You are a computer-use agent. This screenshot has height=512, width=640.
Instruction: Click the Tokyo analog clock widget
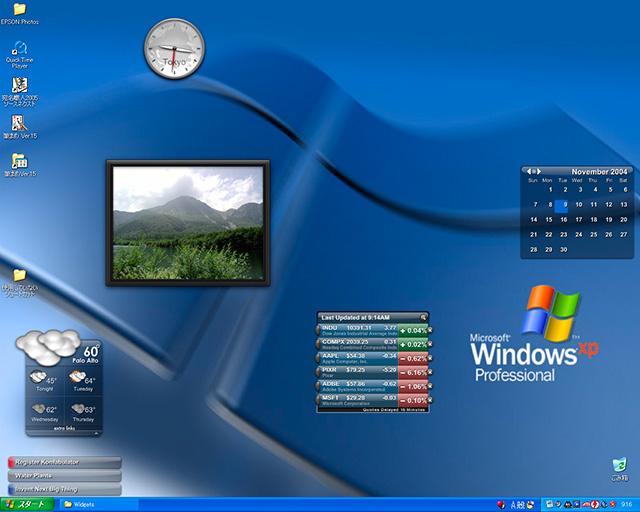(174, 48)
